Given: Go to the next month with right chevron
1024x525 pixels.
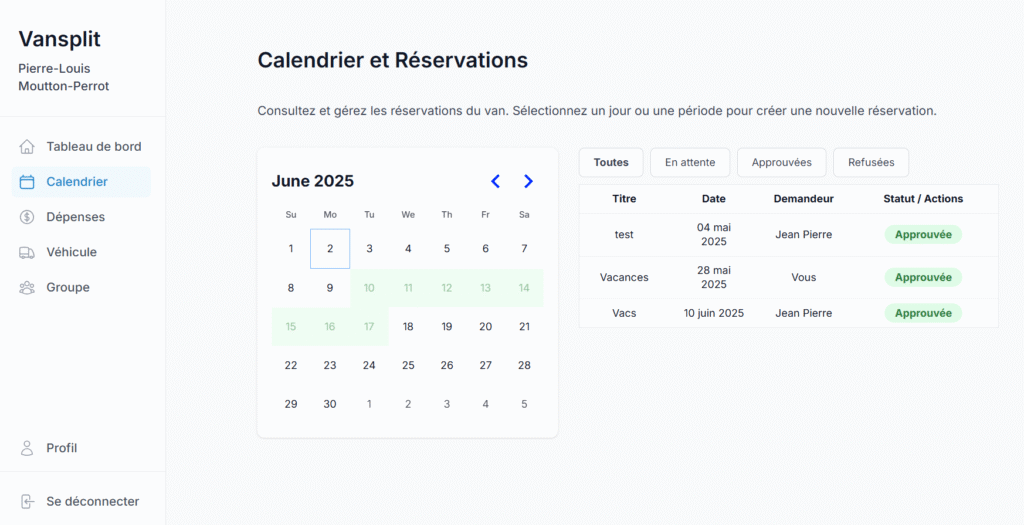Looking at the screenshot, I should pos(528,181).
